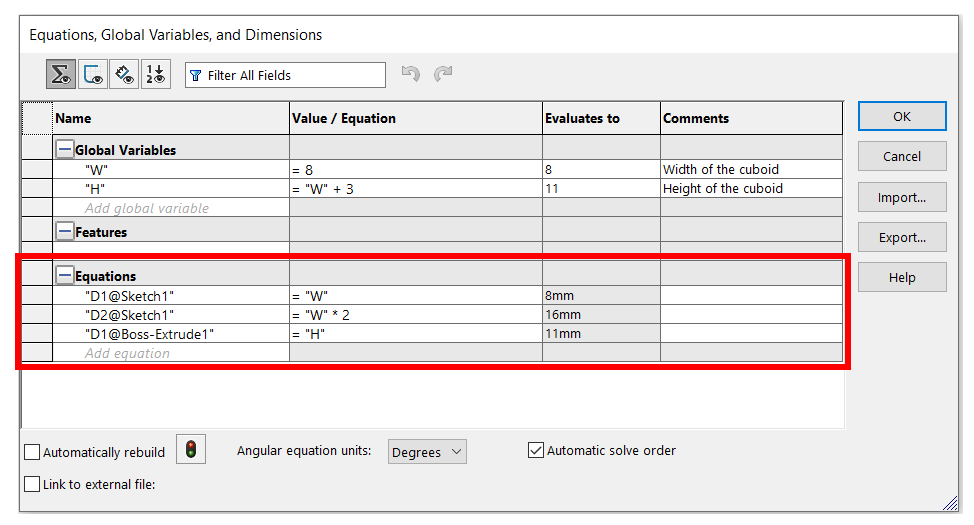Image resolution: width=974 pixels, height=525 pixels.
Task: Click the Add global variable cell
Action: pos(171,208)
